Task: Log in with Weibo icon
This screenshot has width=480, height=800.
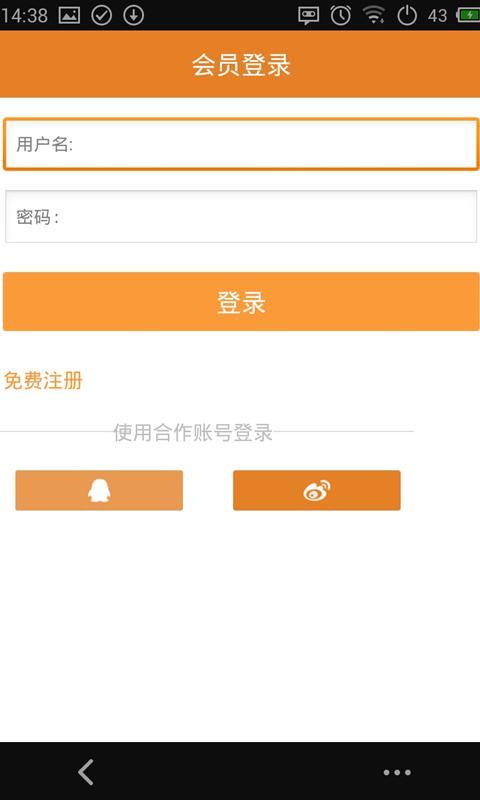Action: 317,490
